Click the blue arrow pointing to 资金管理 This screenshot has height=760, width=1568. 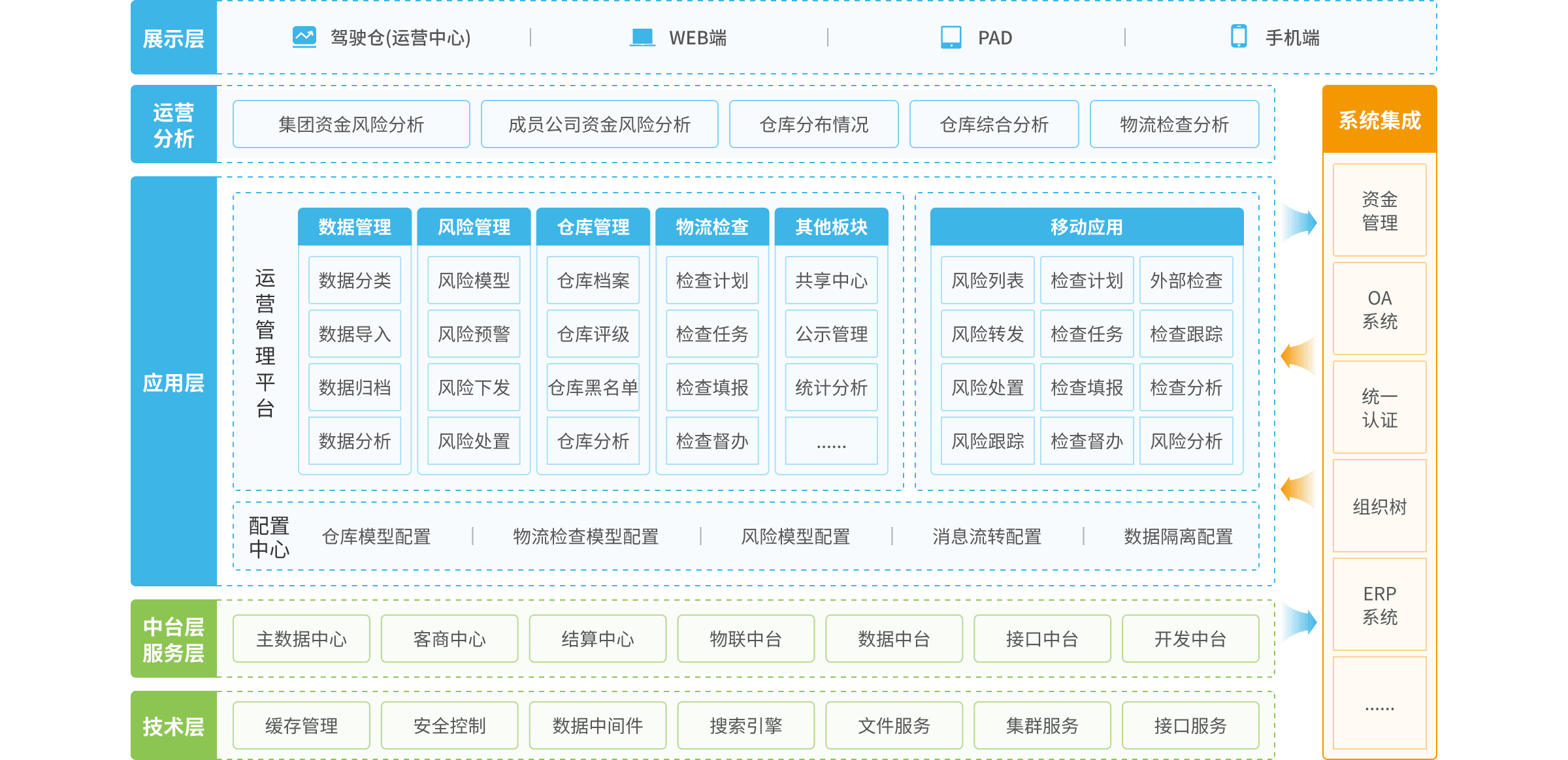coord(1299,222)
